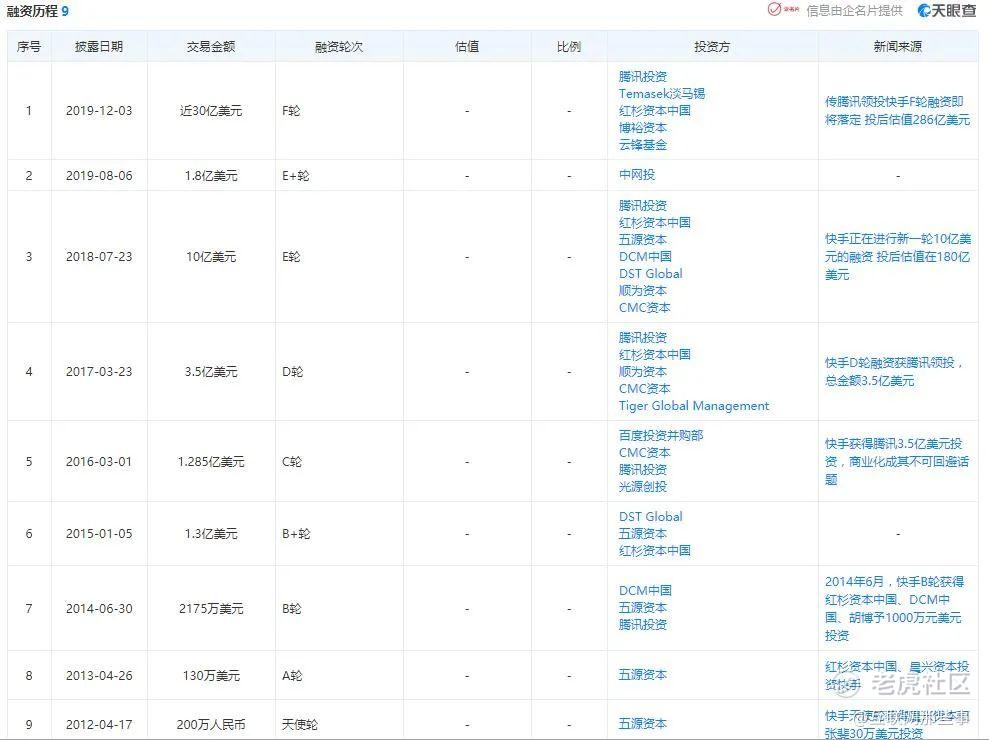The height and width of the screenshot is (740, 989).
Task: Open 腾讯投资 in the E轮 row
Action: click(643, 206)
